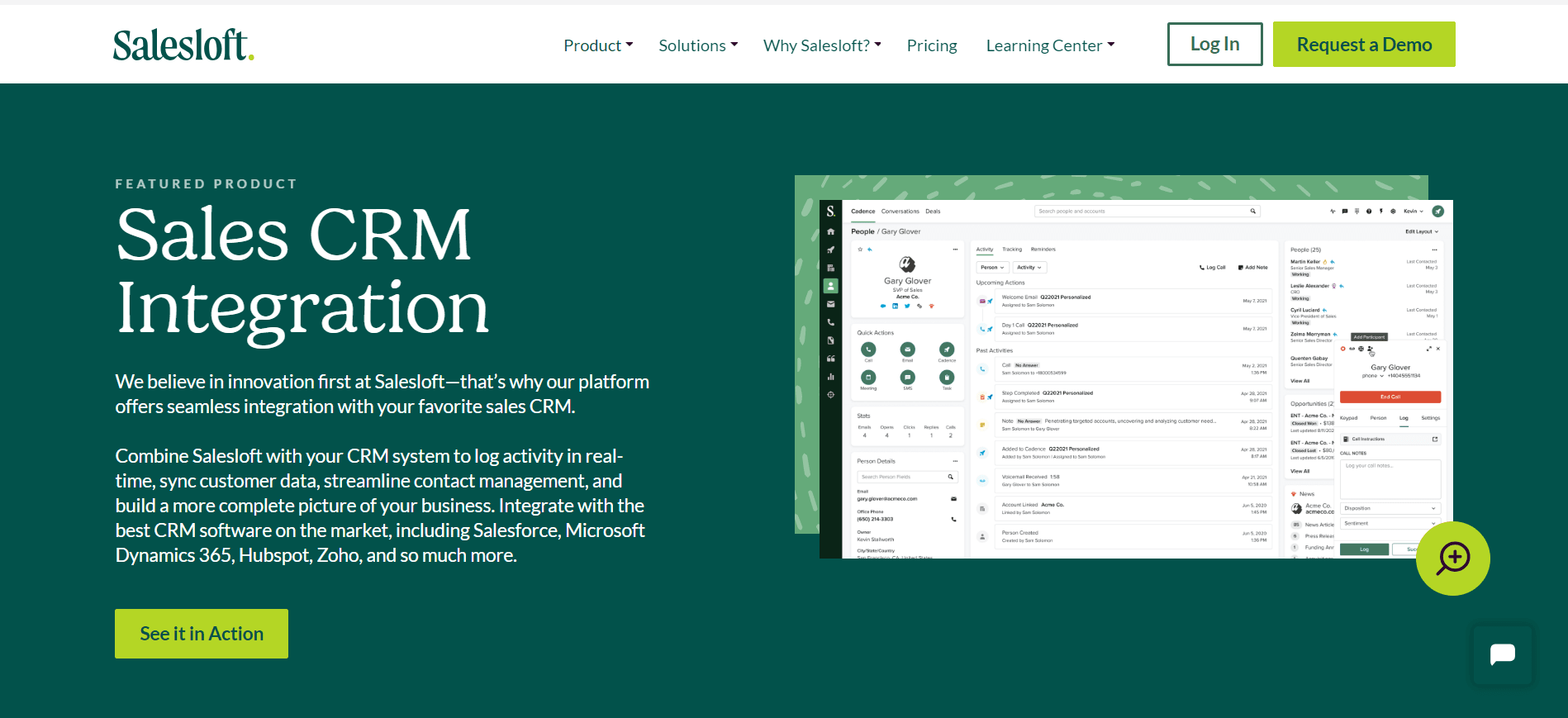Click the Call quick action icon in the product screenshot
1568x718 pixels.
tap(868, 349)
